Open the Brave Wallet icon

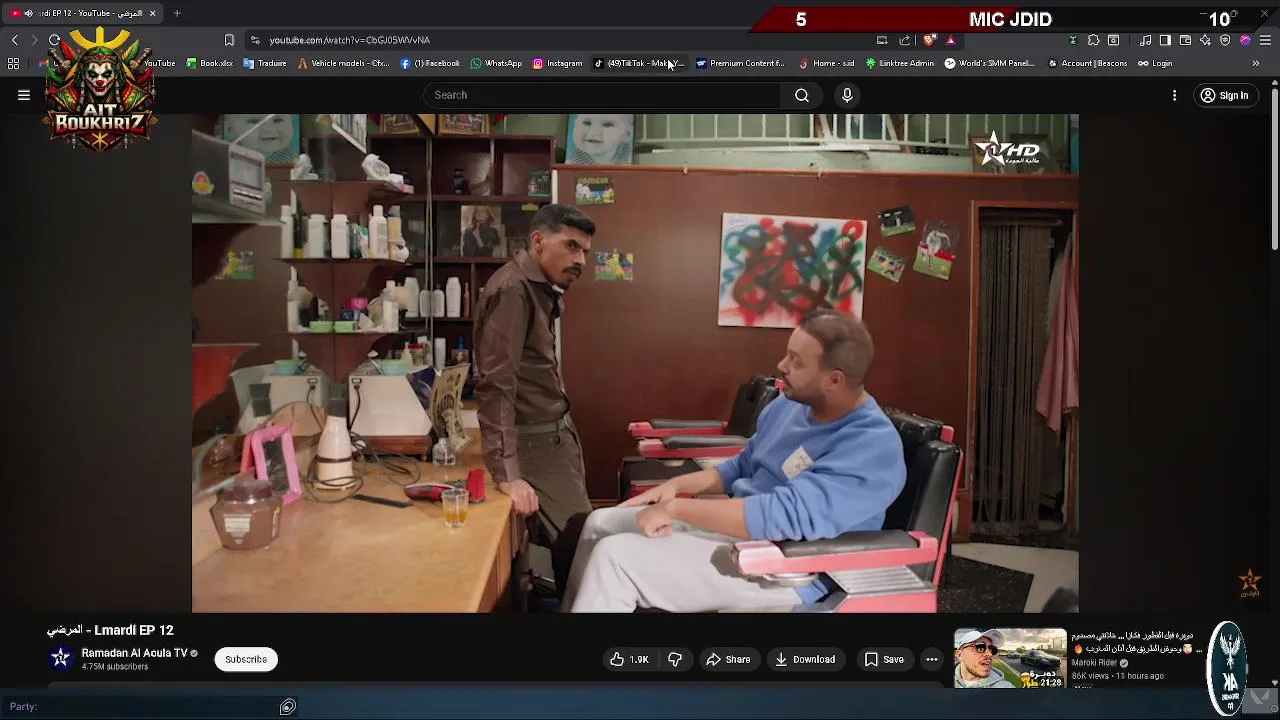tap(1185, 40)
